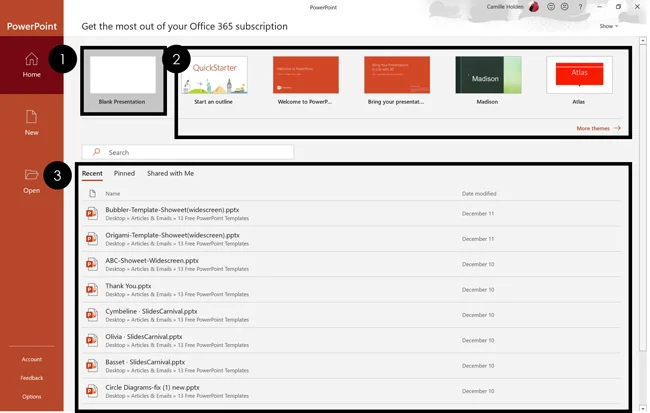
Task: Click the More themes link
Action: [x=598, y=128]
